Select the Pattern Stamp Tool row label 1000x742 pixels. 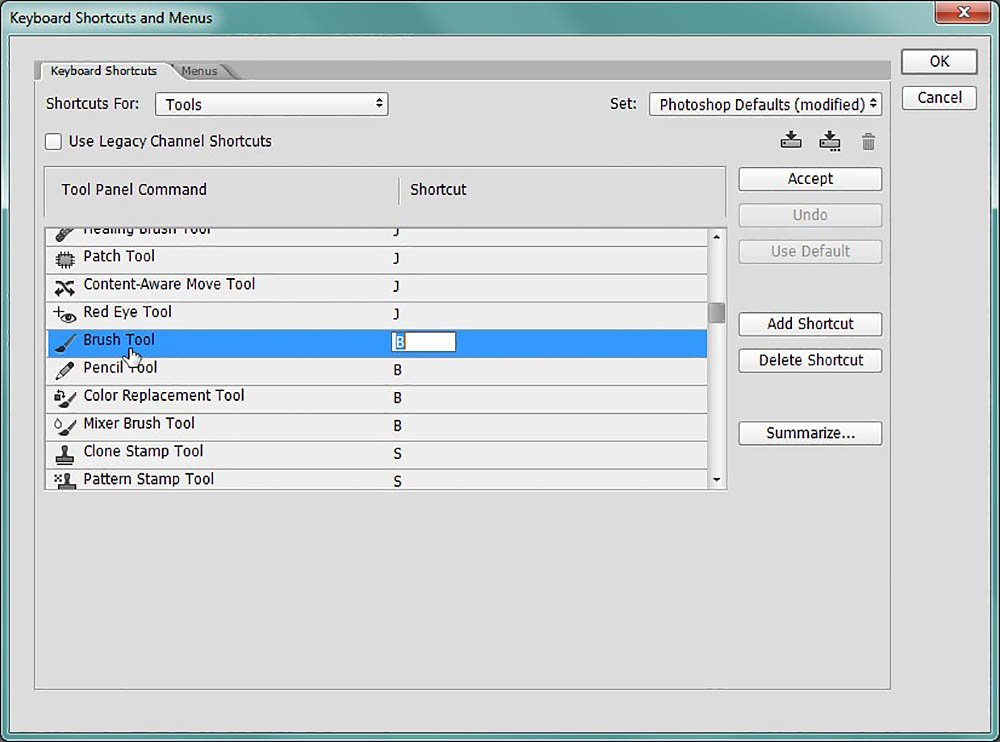coord(149,479)
